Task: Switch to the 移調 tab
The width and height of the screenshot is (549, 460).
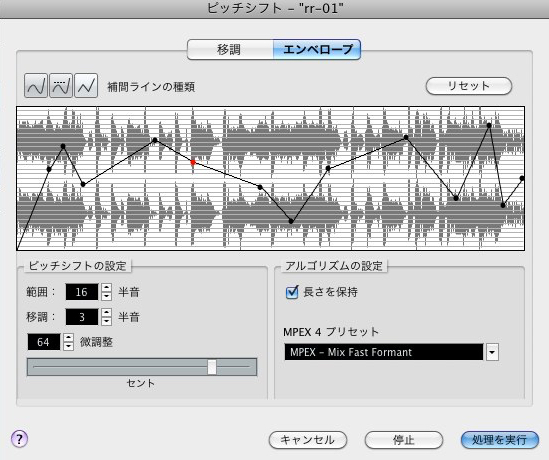Action: click(230, 49)
